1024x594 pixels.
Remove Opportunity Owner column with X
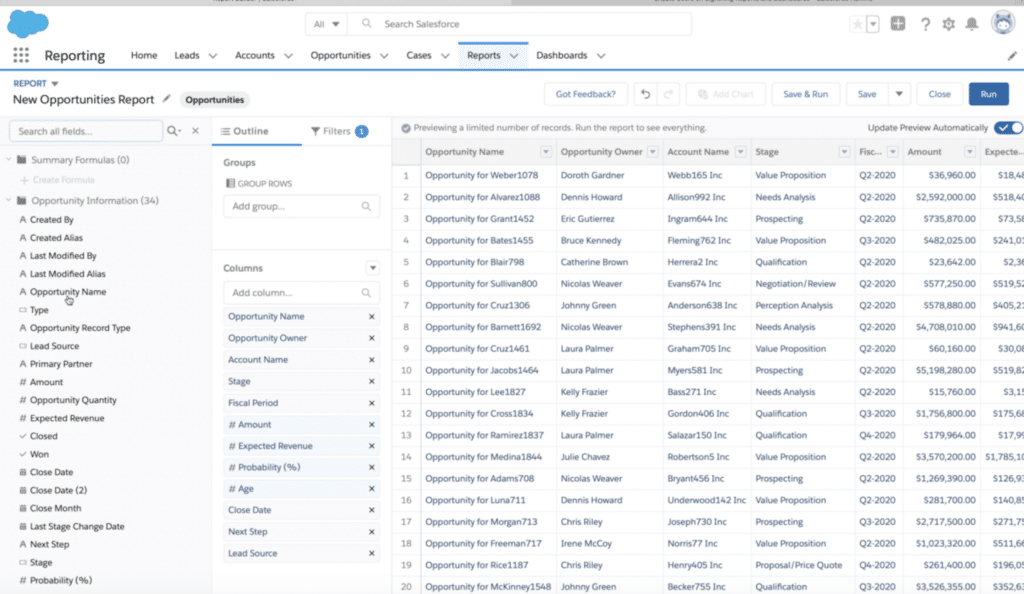(x=372, y=338)
